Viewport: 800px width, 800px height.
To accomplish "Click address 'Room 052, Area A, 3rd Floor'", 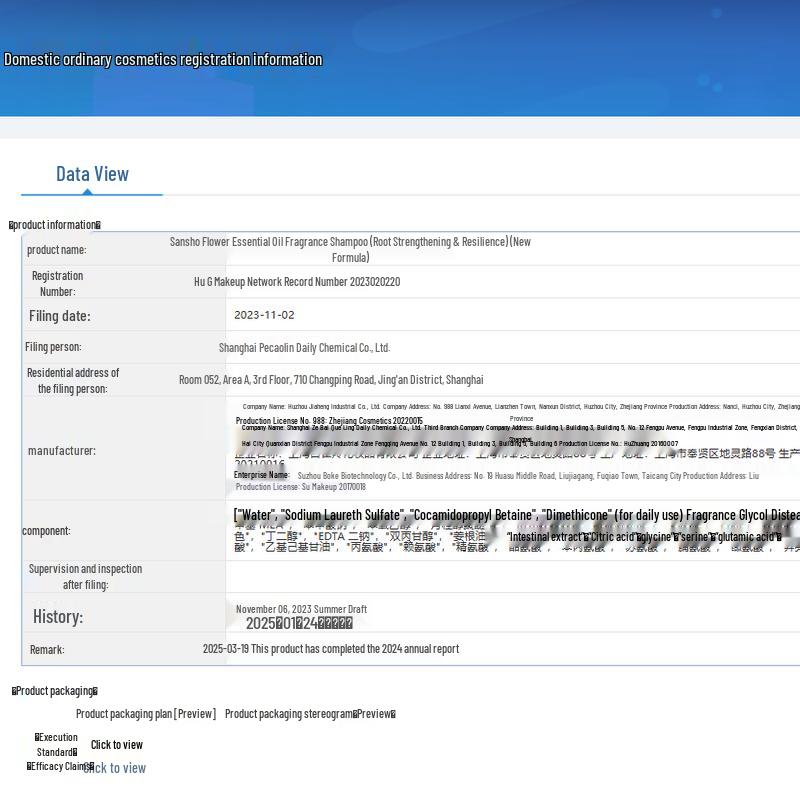I will pyautogui.click(x=331, y=380).
